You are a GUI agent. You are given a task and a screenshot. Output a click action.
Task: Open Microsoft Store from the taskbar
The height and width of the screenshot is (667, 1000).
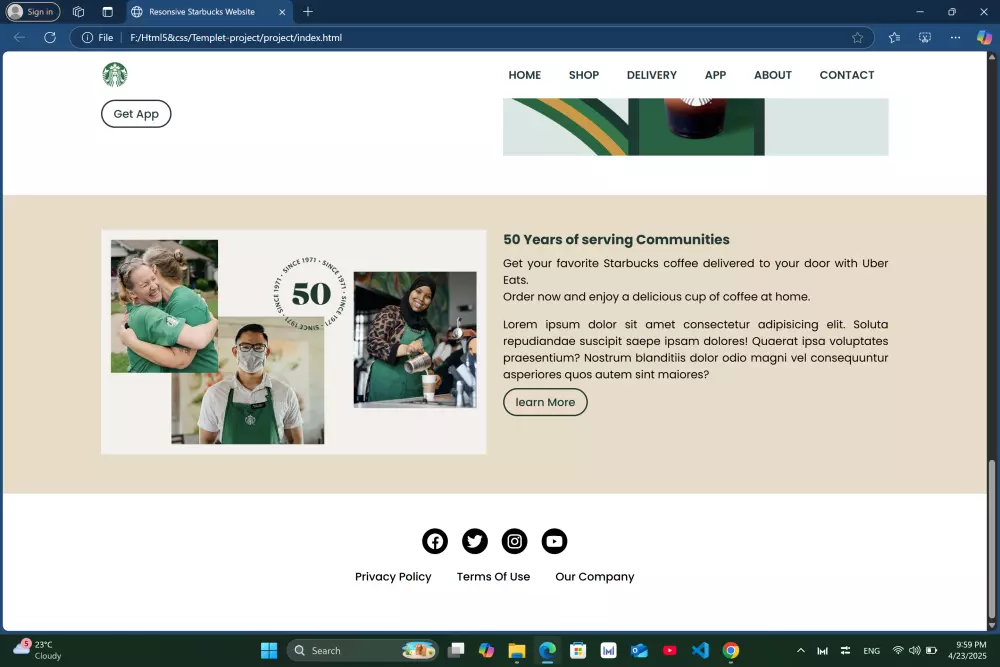point(578,650)
